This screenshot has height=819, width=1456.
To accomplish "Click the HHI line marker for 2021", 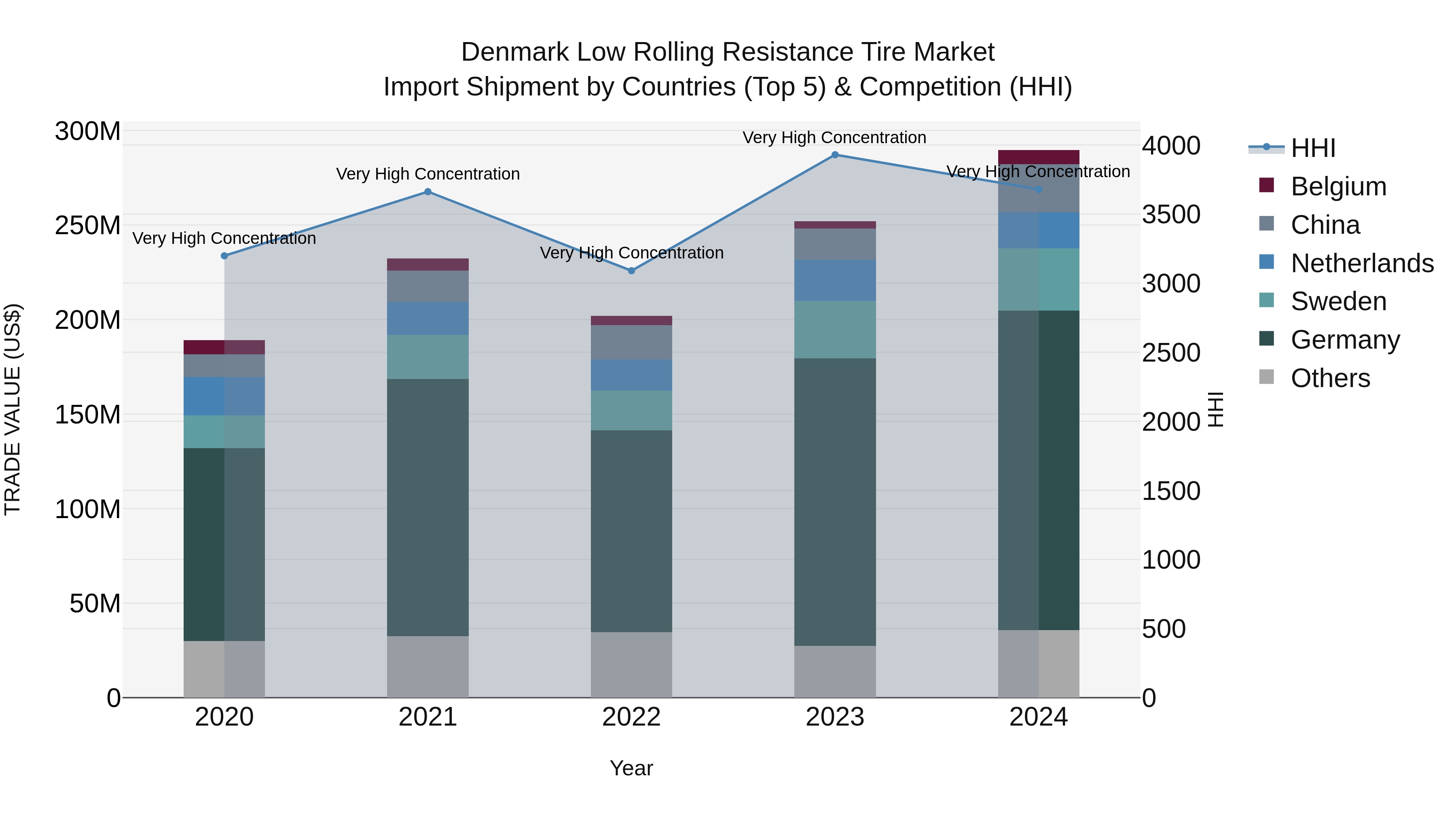I will pos(428,192).
